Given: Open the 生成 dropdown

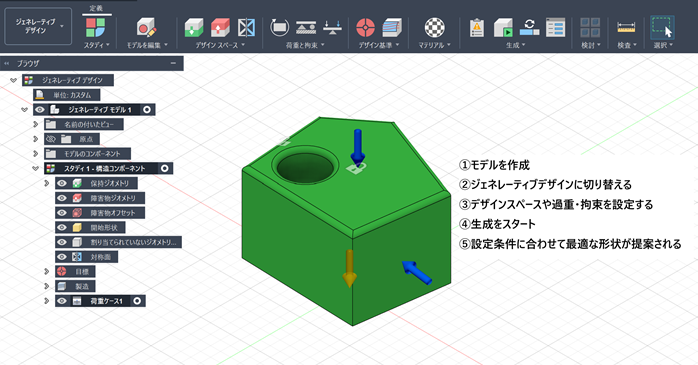Looking at the screenshot, I should pos(515,45).
